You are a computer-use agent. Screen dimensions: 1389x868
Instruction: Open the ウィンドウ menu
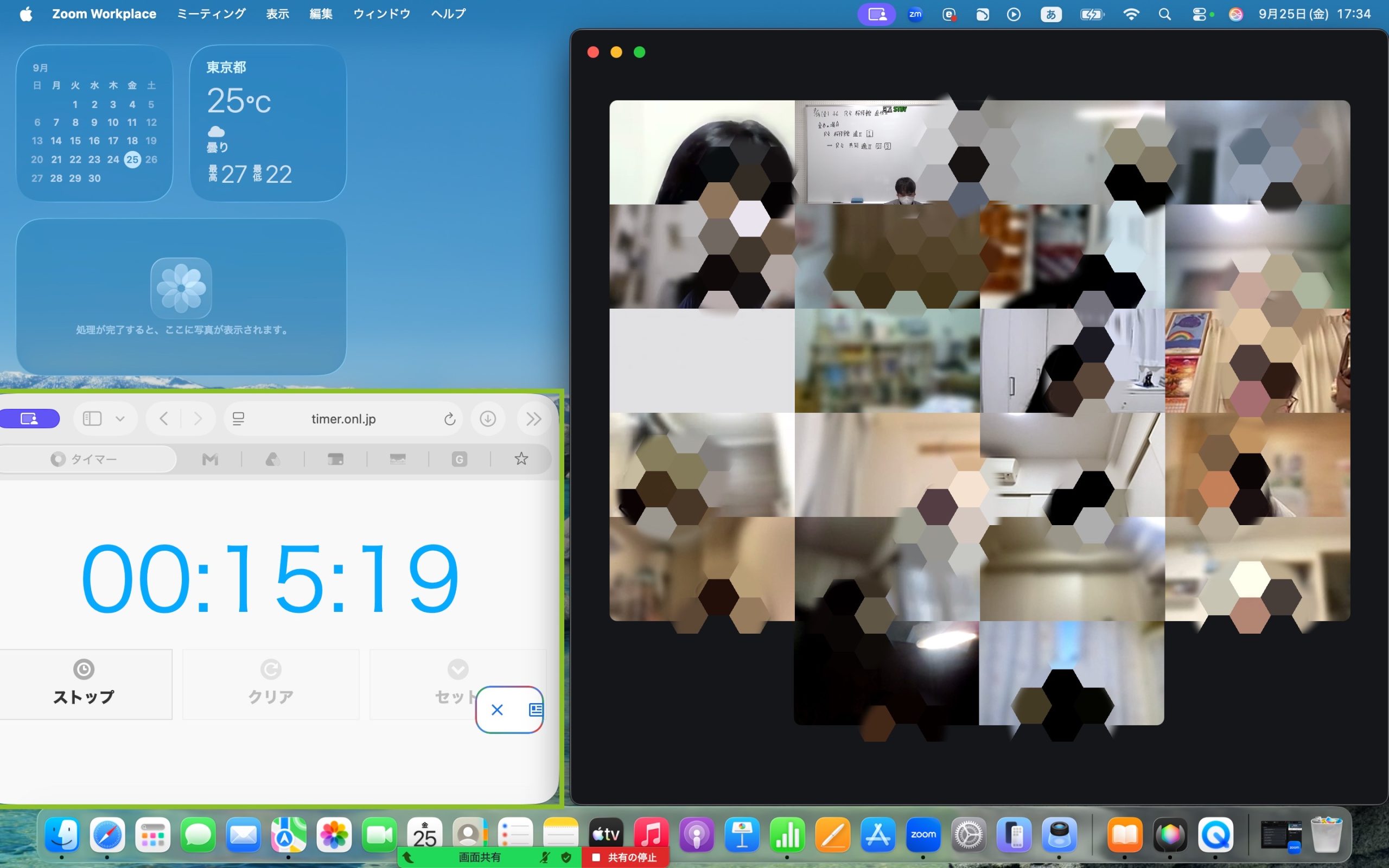(381, 14)
